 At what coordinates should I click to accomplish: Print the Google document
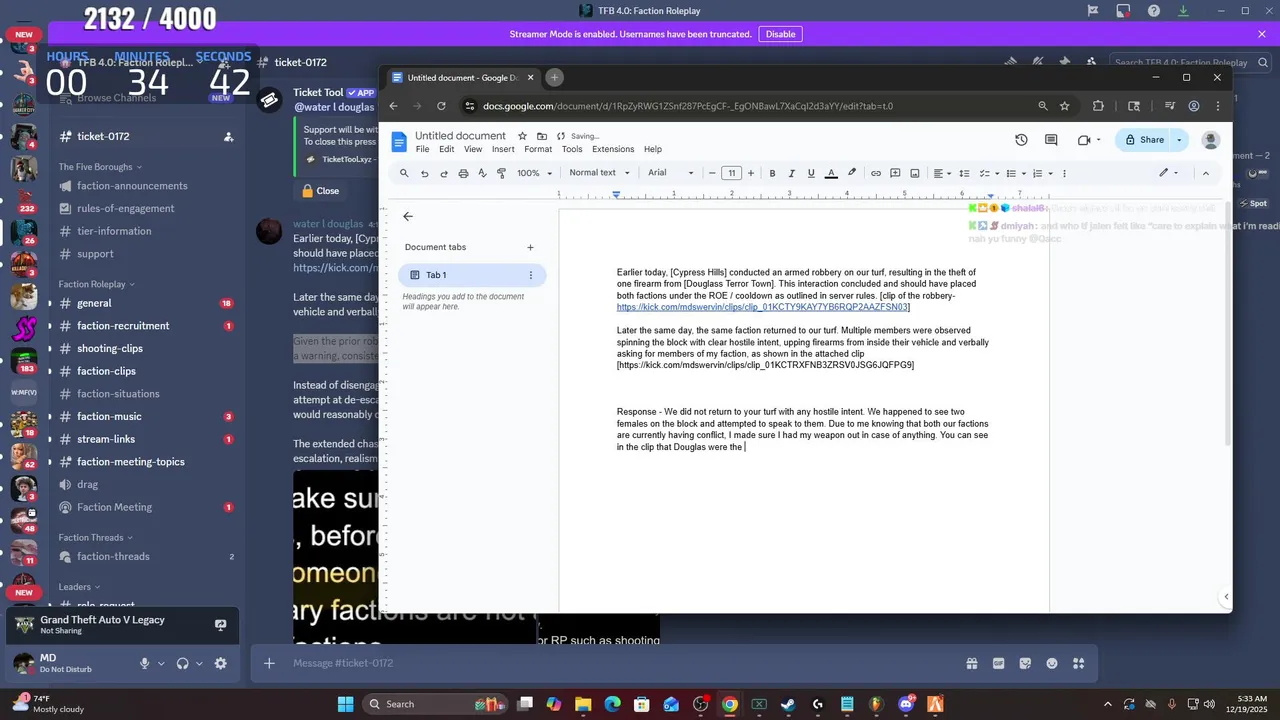coord(463,173)
